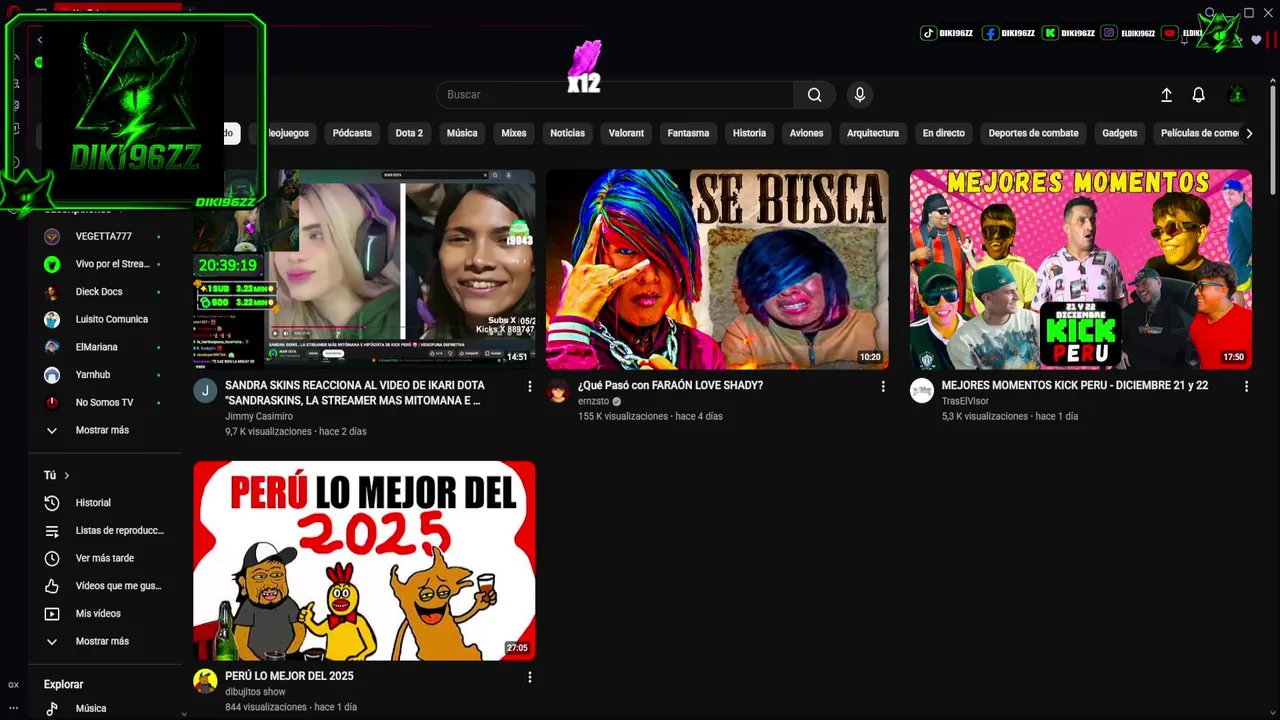Image resolution: width=1280 pixels, height=720 pixels.
Task: Click ernzsto channel avatar beside video title
Action: pyautogui.click(x=558, y=391)
